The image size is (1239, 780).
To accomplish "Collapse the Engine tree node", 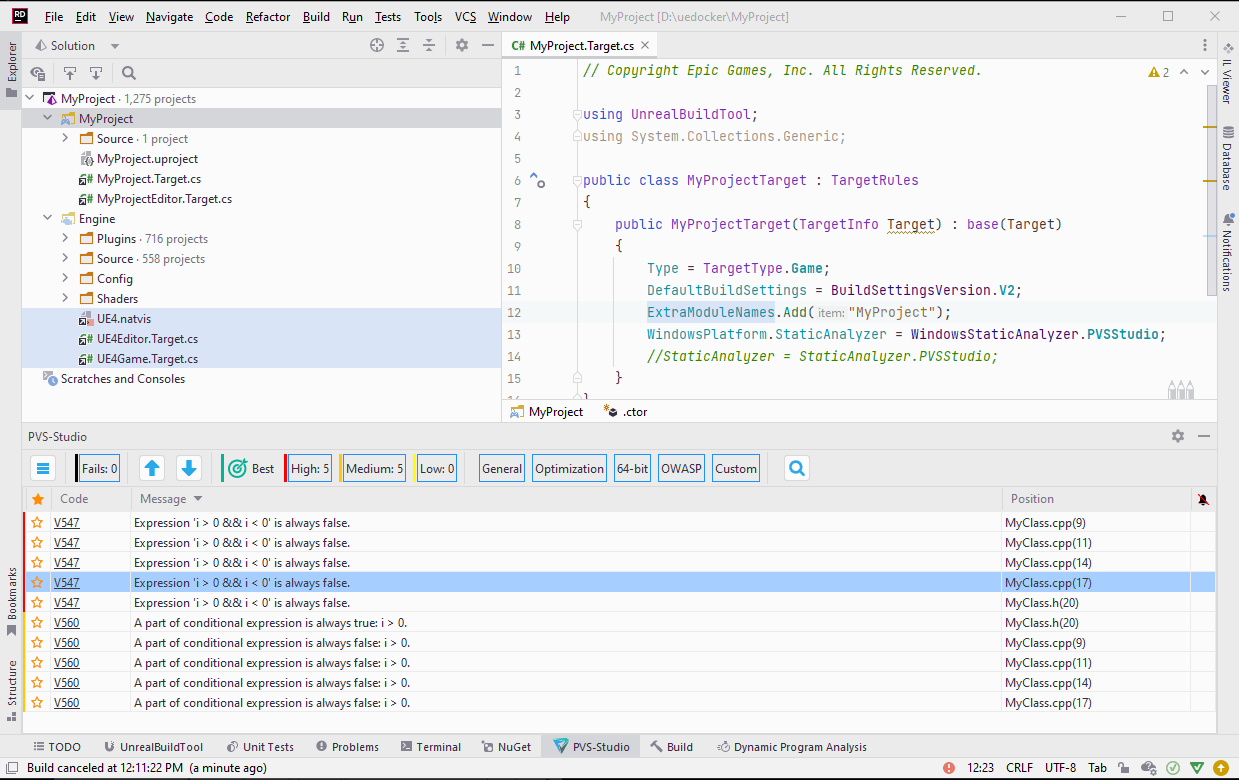I will tap(47, 218).
